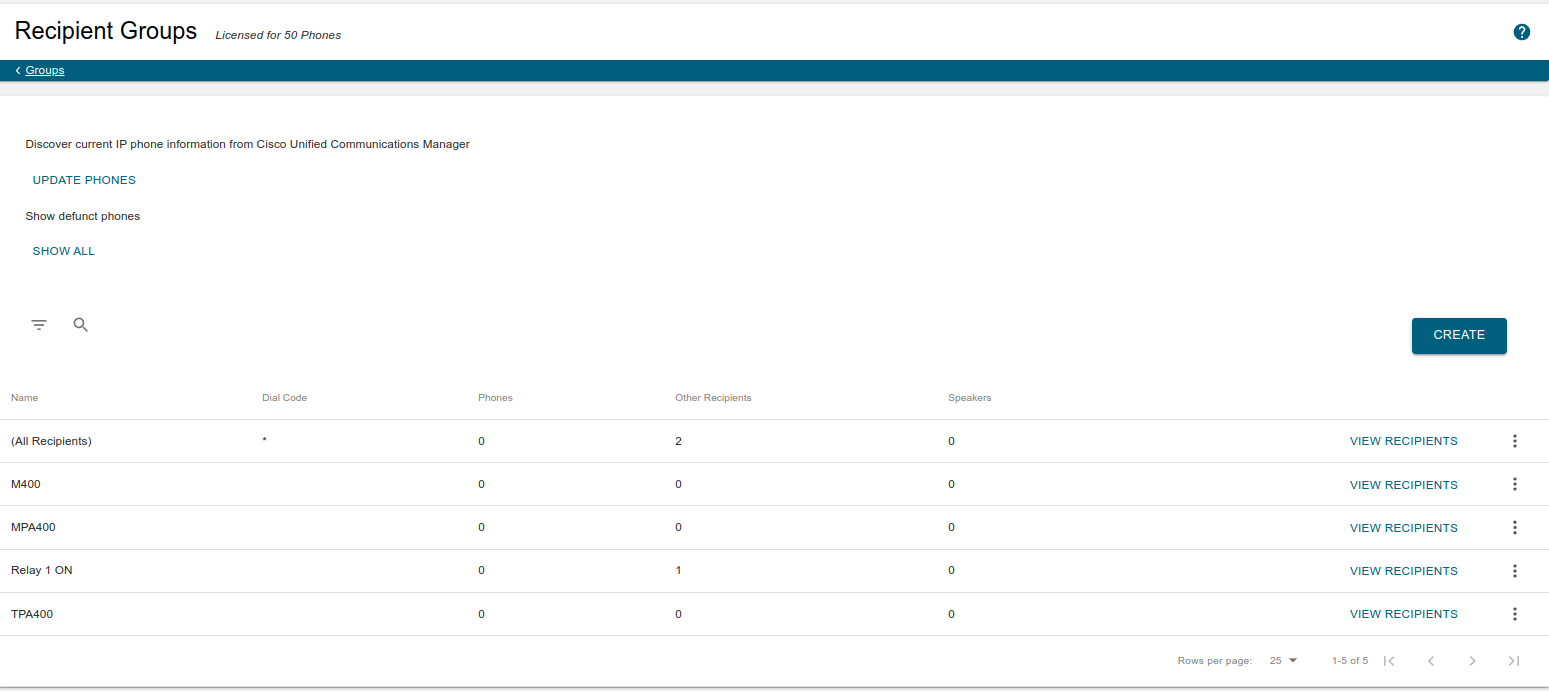View recipients for Relay 1 ON
Screen dimensions: 1549x691
1403,571
